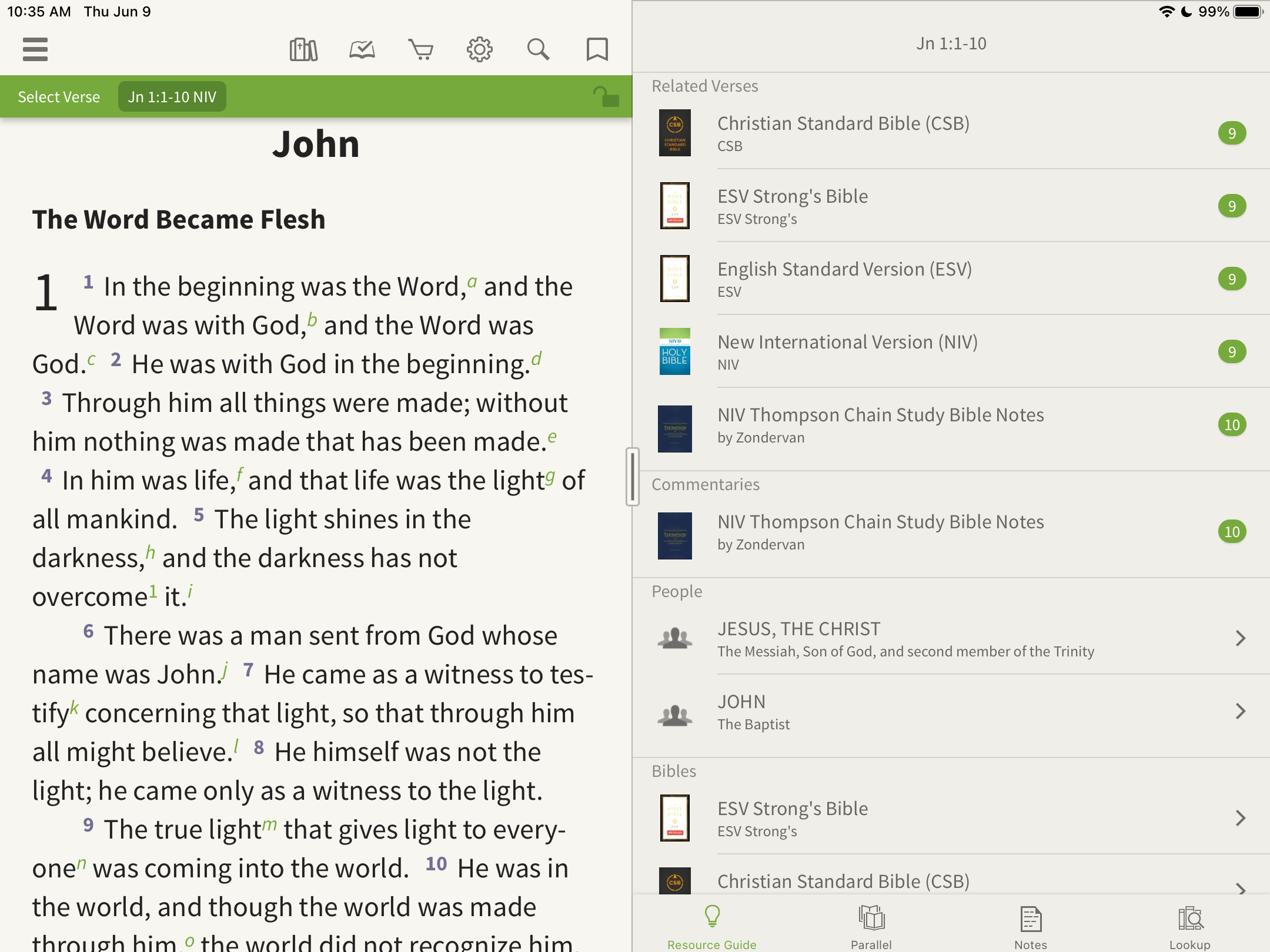Click footnote marker after 'the Word,'
Screen dimensions: 1270x952
coord(472,281)
